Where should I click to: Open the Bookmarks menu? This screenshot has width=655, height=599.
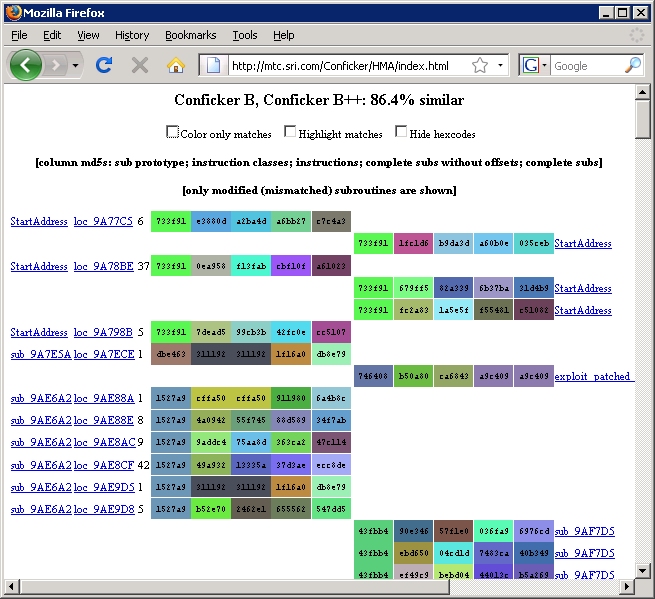pyautogui.click(x=190, y=35)
